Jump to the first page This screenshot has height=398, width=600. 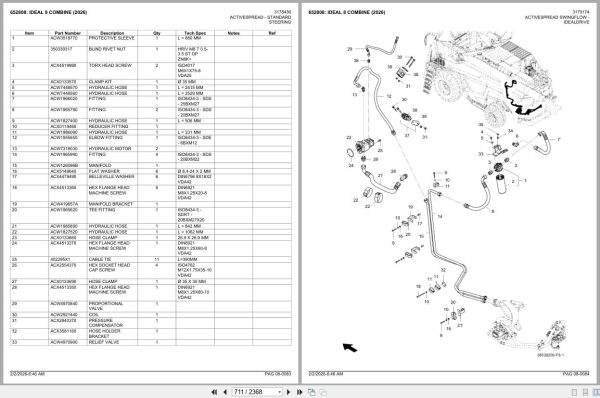click(214, 392)
